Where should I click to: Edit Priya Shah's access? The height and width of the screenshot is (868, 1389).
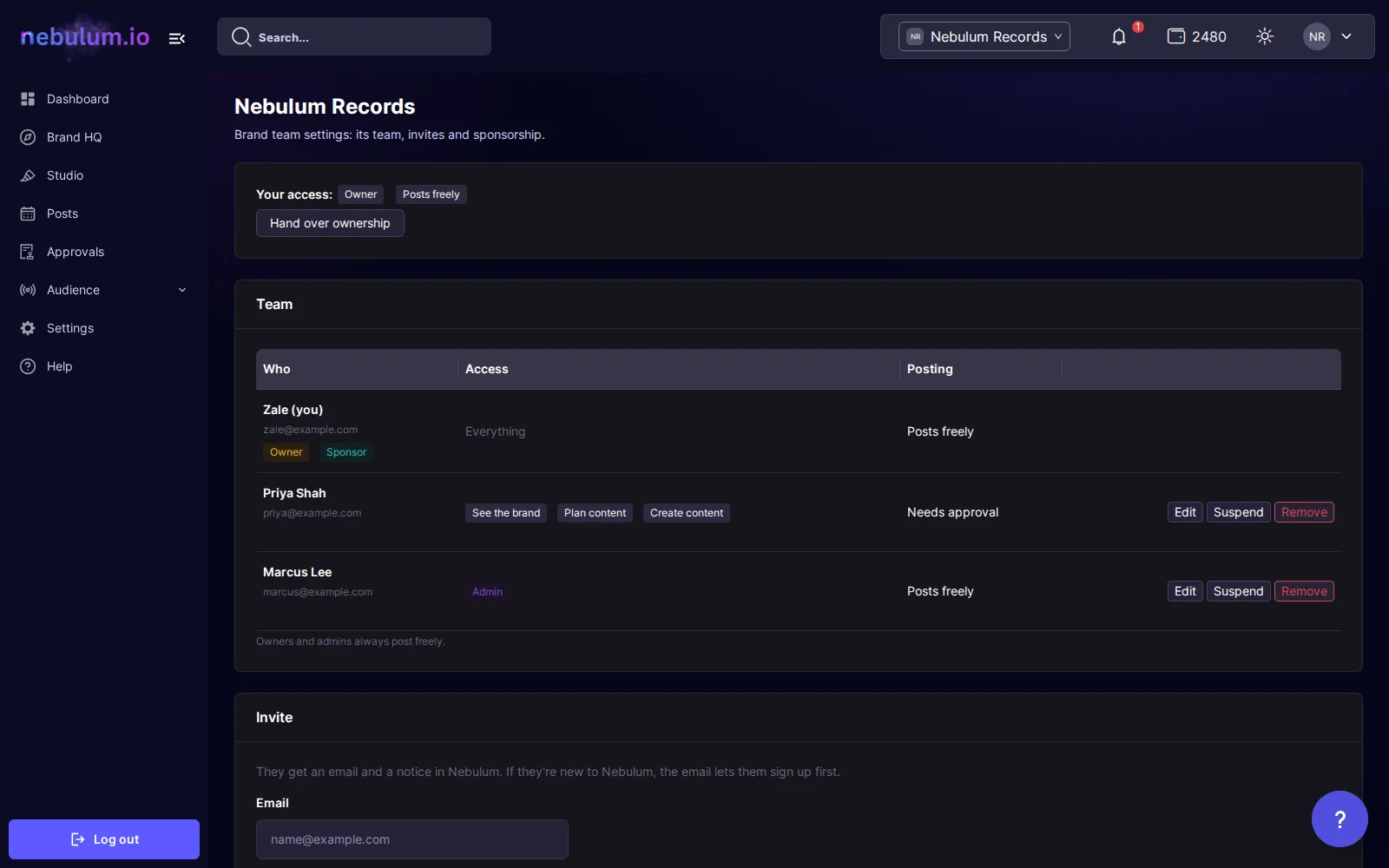[1185, 512]
